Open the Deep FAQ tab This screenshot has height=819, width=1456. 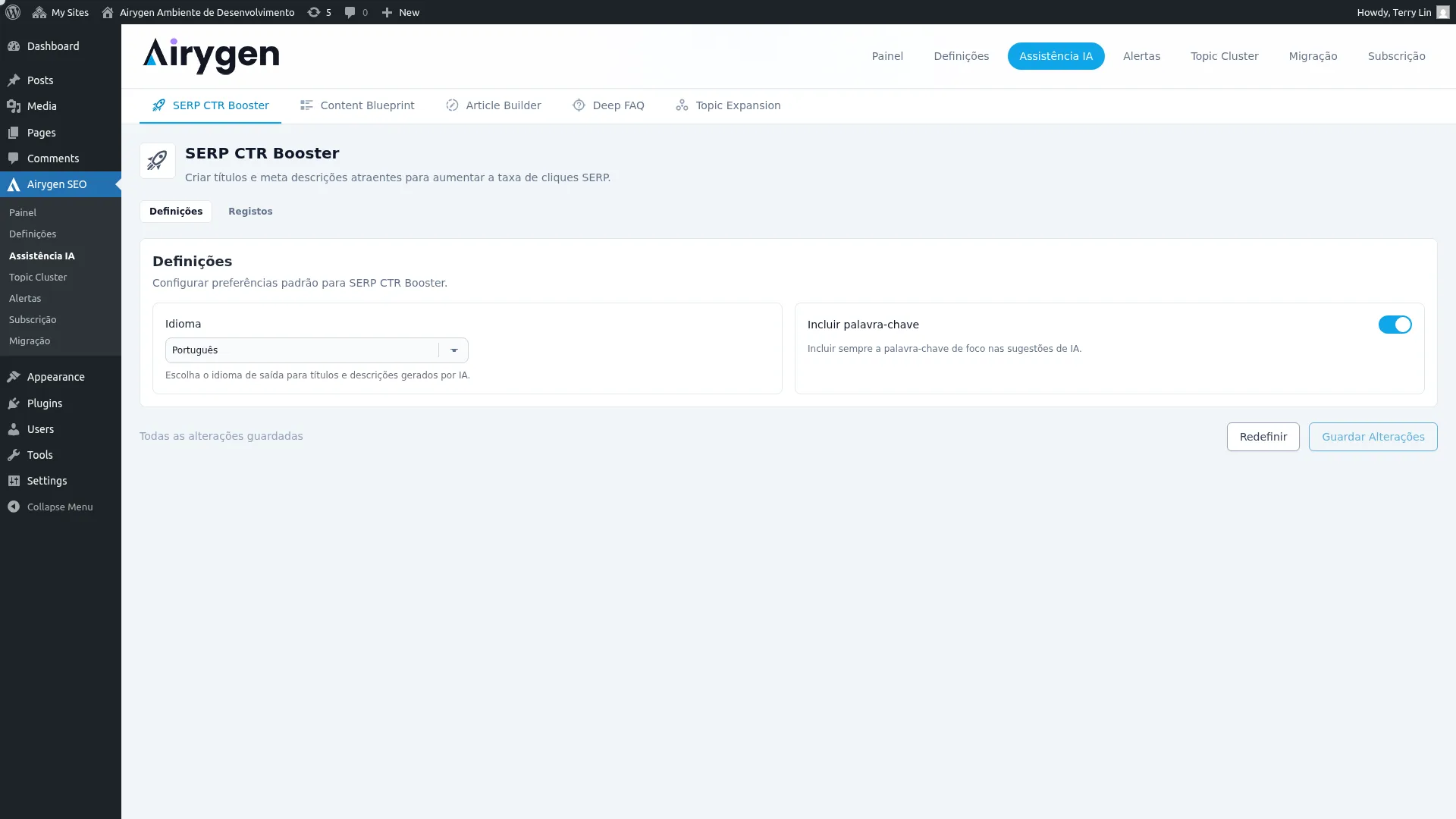pos(608,105)
